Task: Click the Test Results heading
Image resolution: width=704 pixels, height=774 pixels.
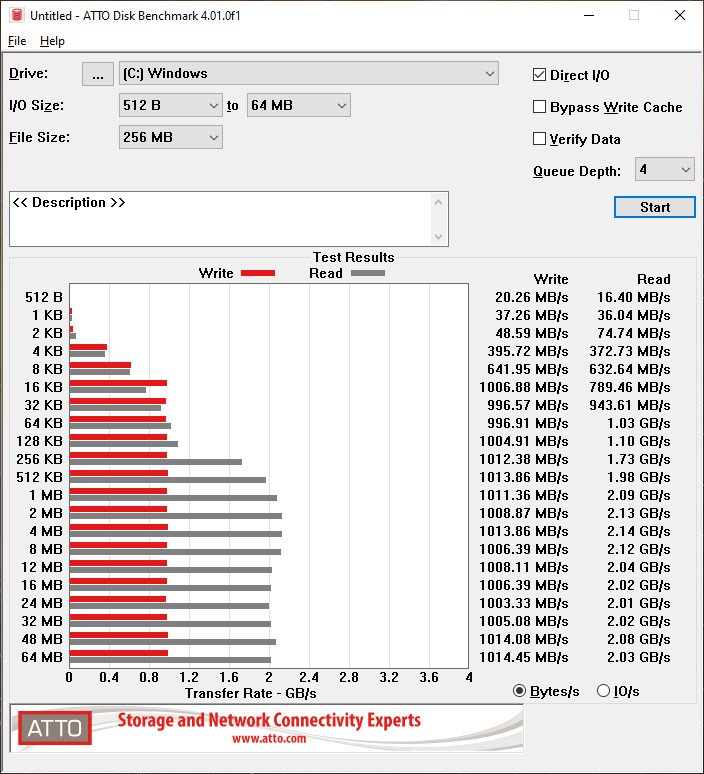Action: 353,257
